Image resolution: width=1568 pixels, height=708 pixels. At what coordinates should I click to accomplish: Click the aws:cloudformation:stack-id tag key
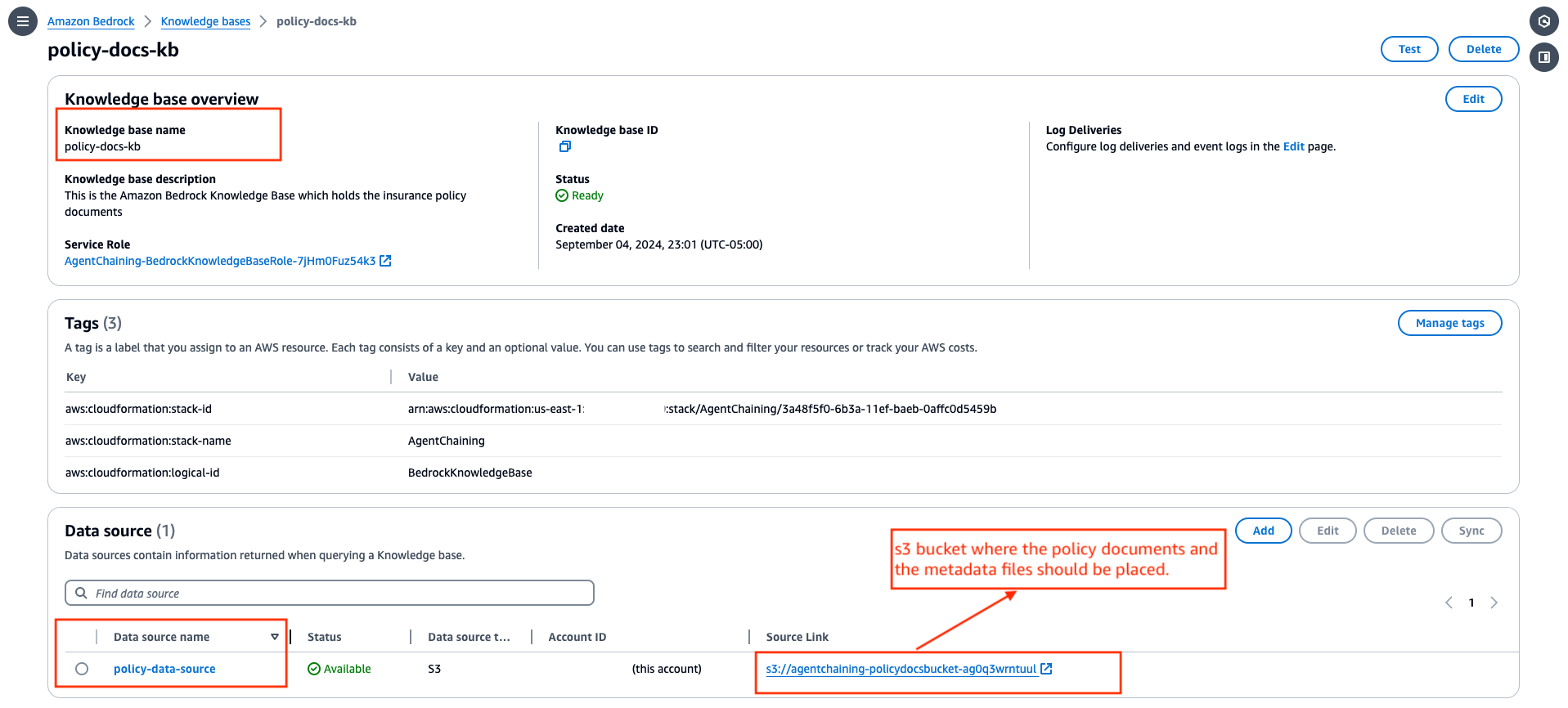click(138, 409)
